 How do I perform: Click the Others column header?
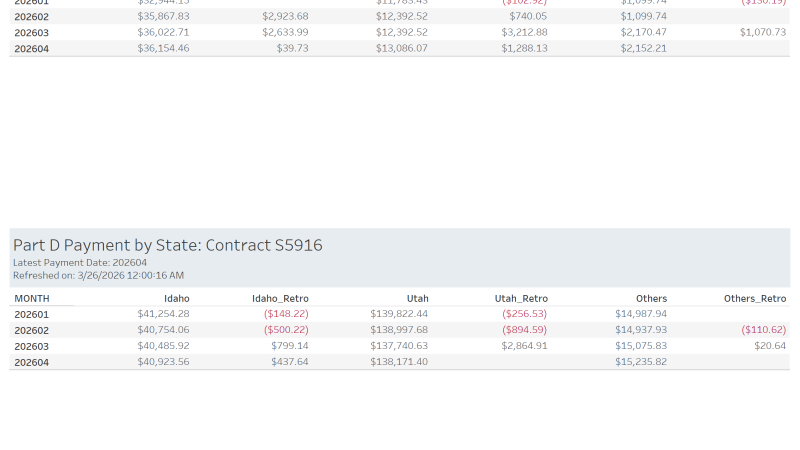tap(651, 298)
